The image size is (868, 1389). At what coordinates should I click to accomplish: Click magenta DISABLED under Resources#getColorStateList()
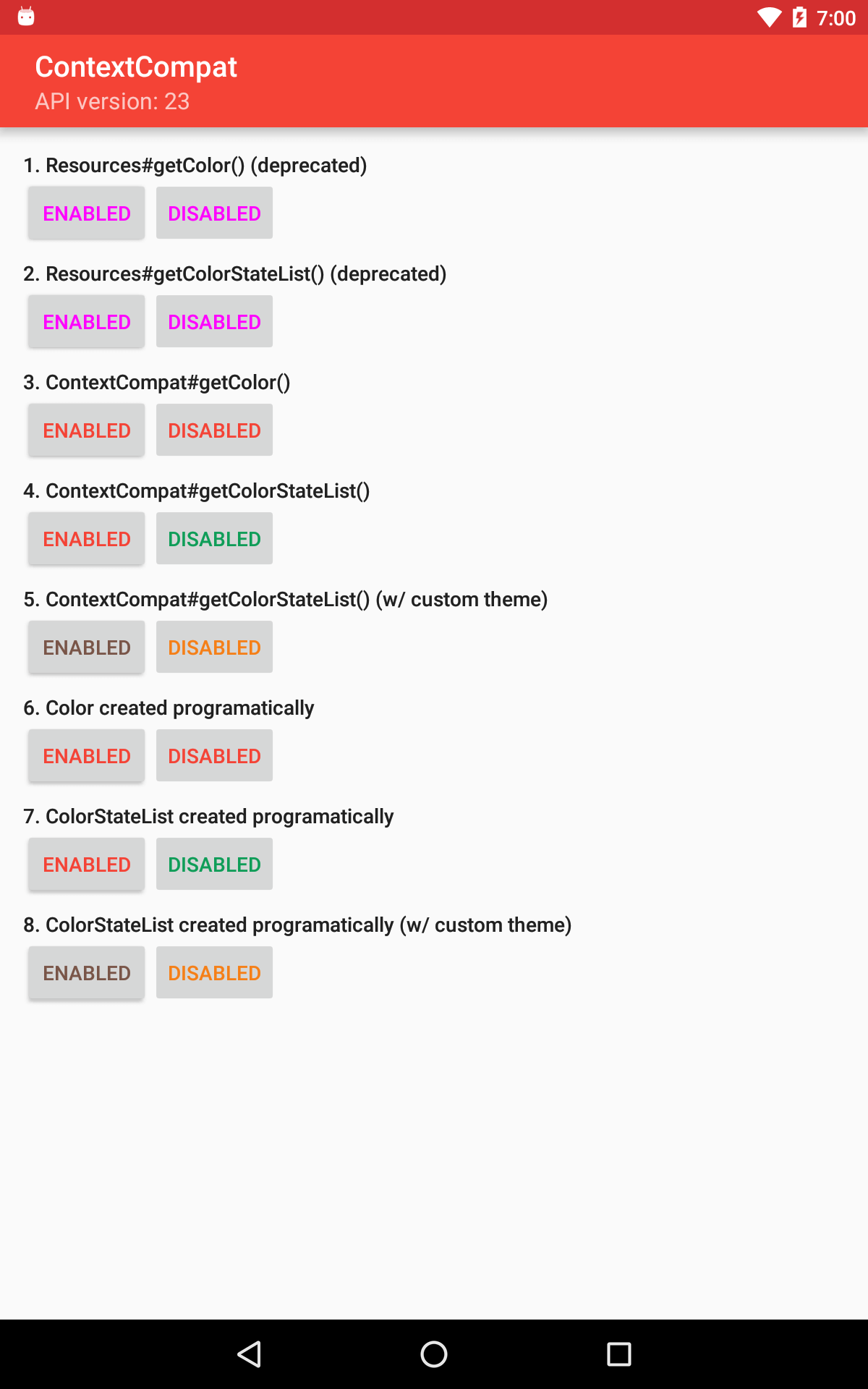tap(214, 322)
